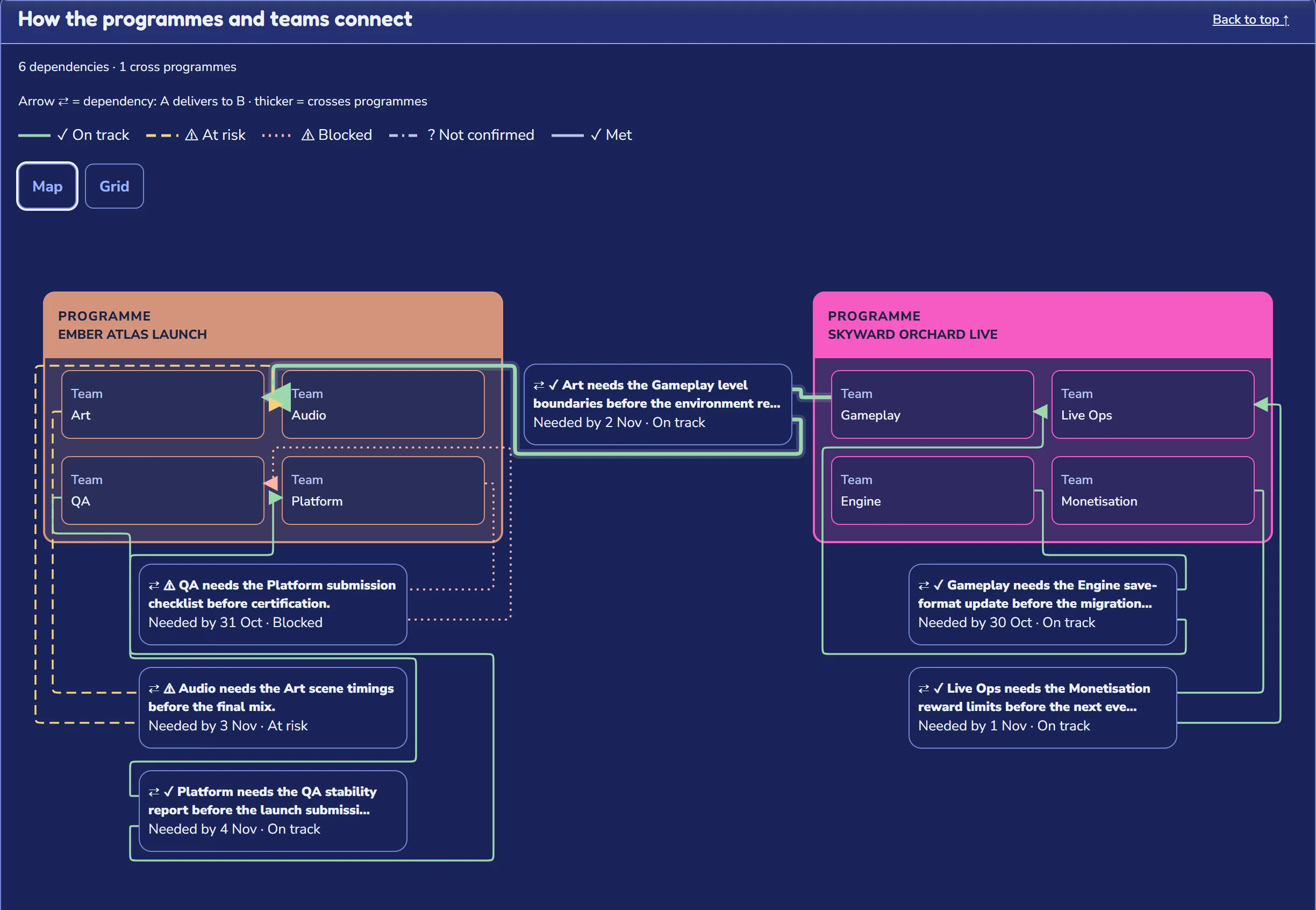Image resolution: width=1316 pixels, height=910 pixels.
Task: Click the blocked warning icon in QA dependency card
Action: point(169,585)
